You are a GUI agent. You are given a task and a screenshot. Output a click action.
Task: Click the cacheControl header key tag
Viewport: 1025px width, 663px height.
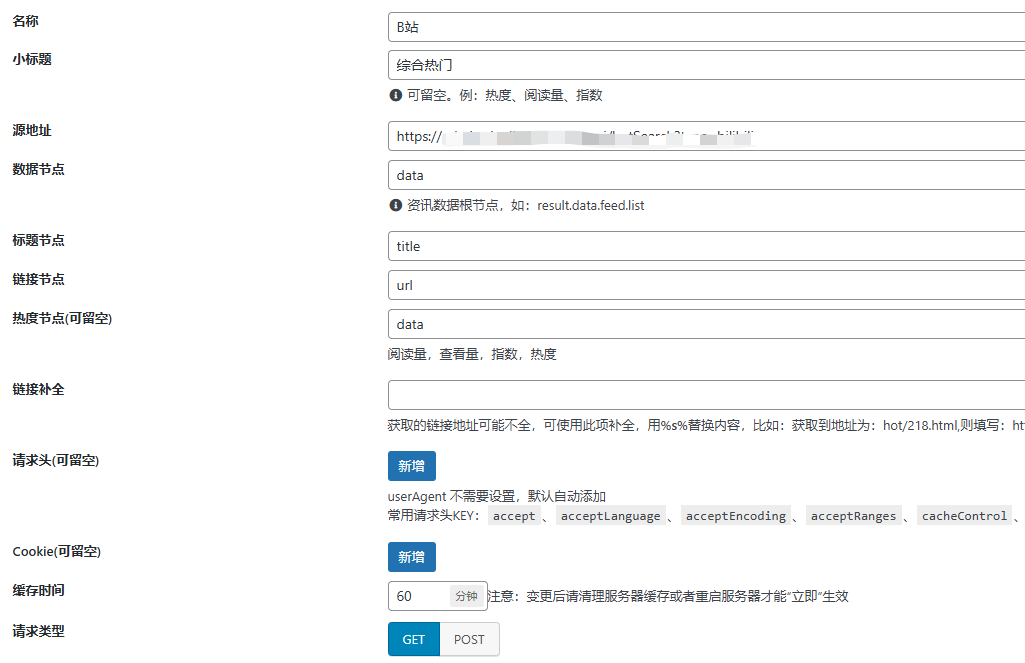(964, 516)
